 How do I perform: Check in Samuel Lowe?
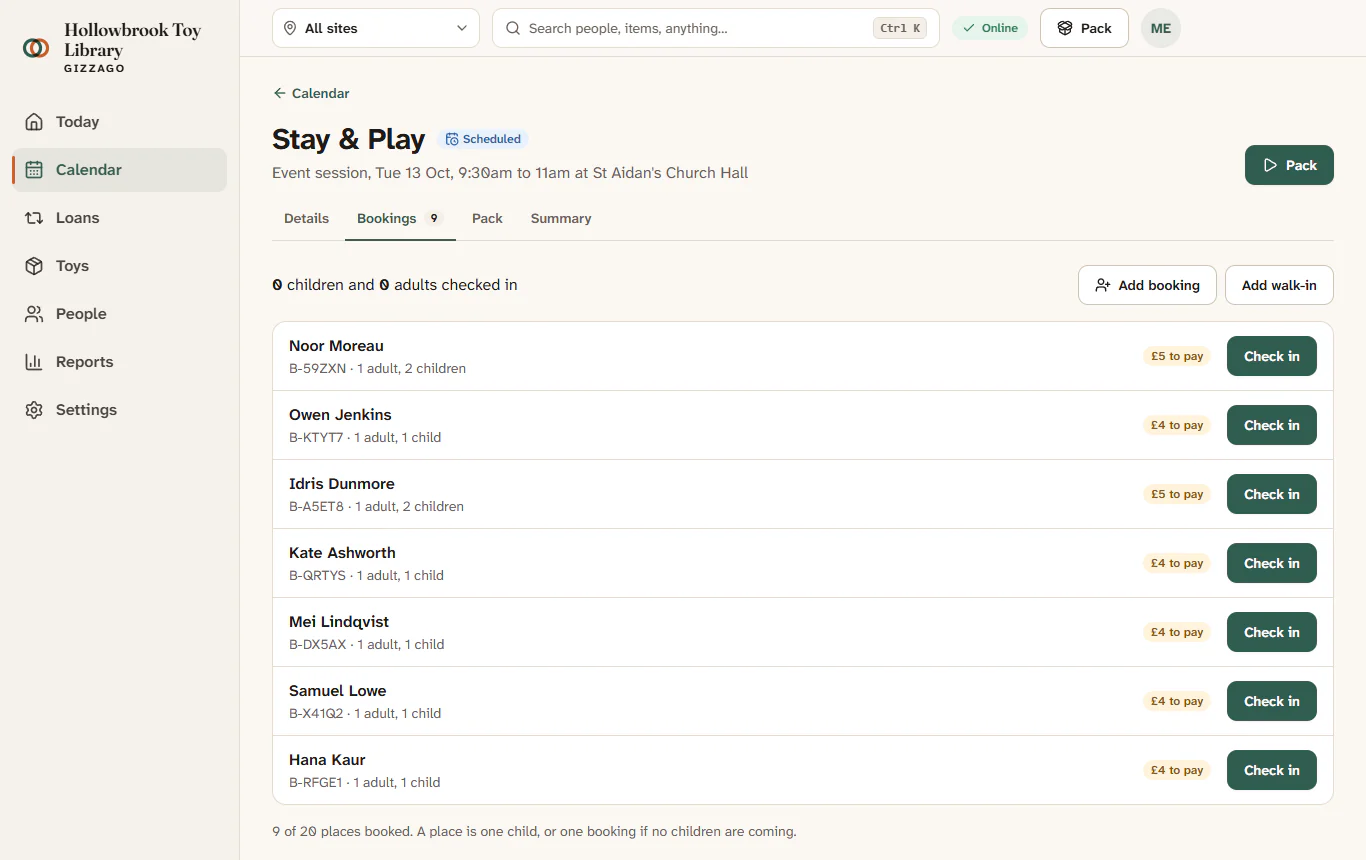coord(1272,701)
